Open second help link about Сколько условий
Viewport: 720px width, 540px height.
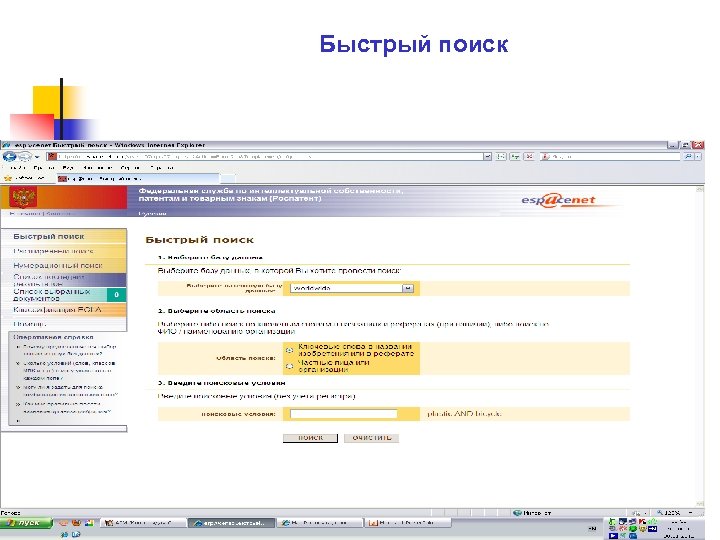pyautogui.click(x=68, y=370)
